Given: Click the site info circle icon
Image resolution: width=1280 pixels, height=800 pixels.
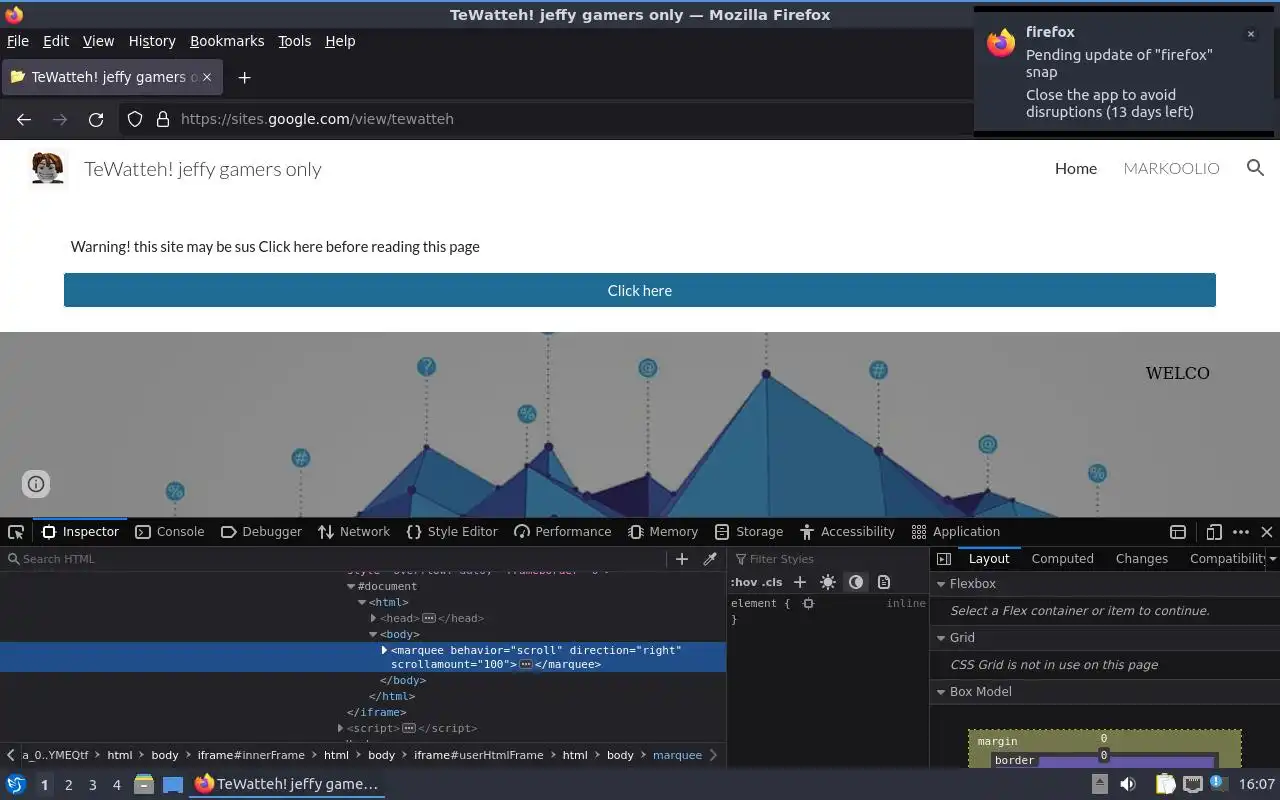Looking at the screenshot, I should tap(36, 484).
